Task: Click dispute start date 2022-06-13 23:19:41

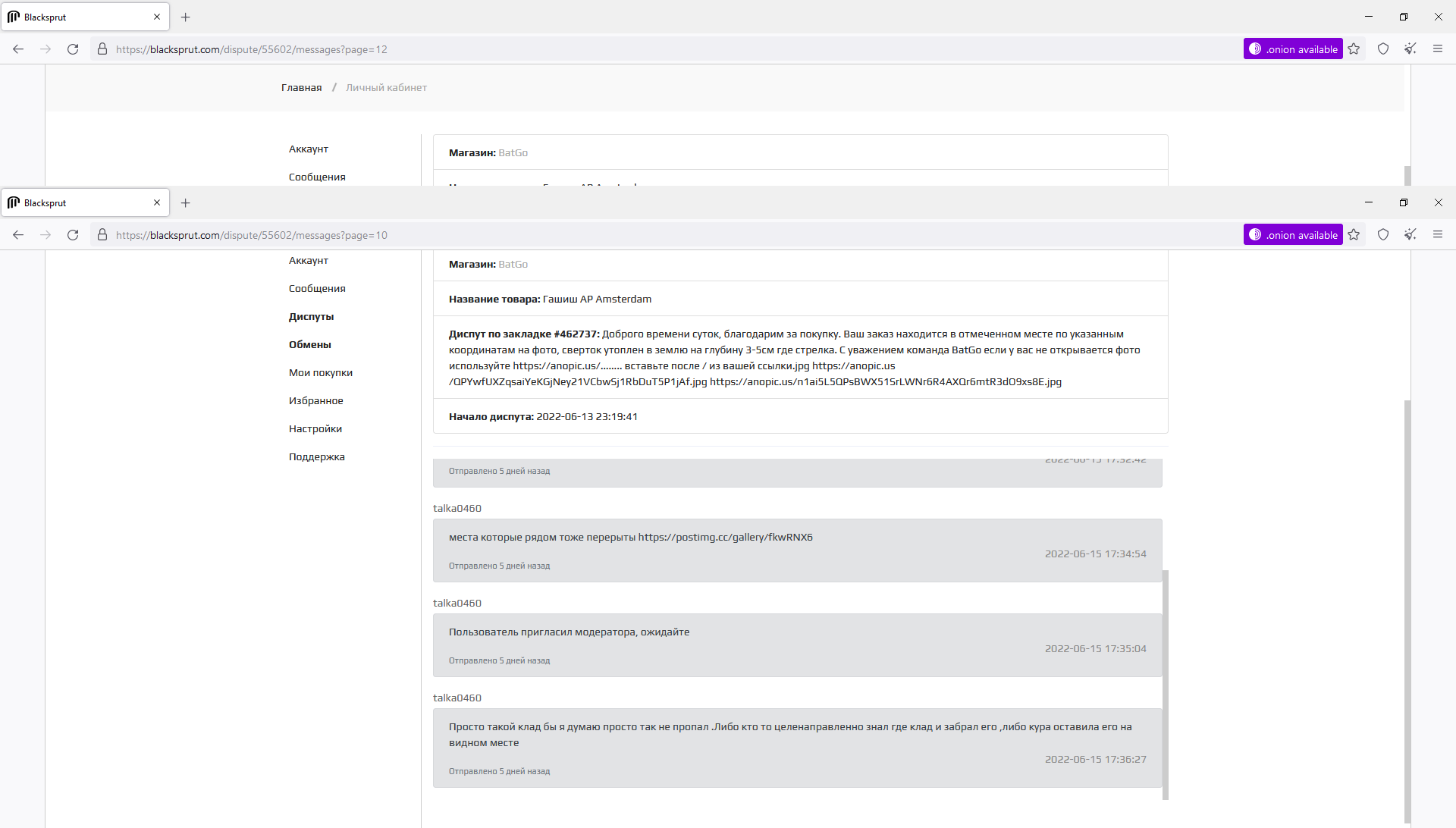Action: (586, 416)
